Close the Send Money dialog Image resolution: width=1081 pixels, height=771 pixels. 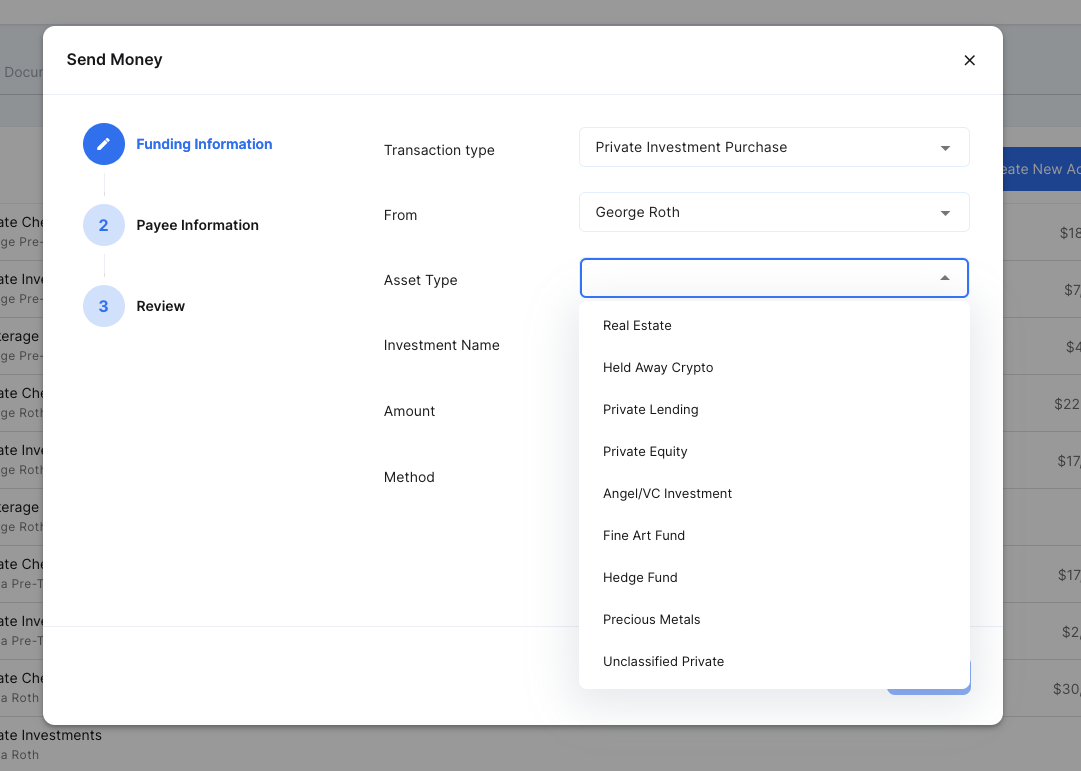(969, 60)
